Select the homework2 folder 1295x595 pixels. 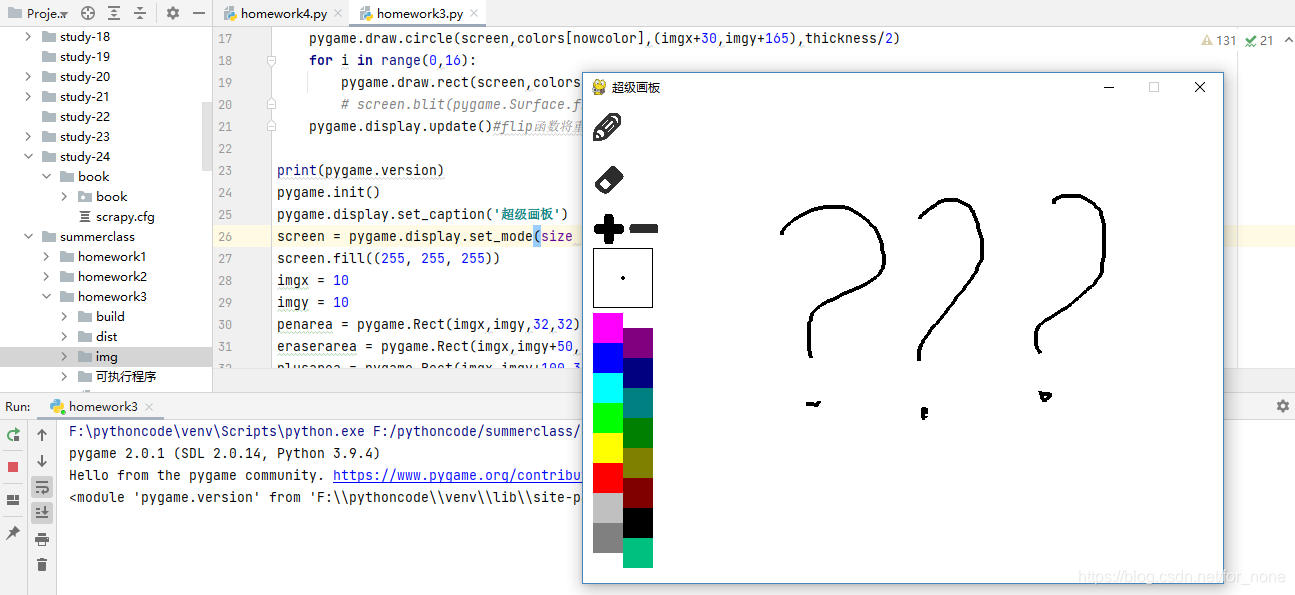tap(112, 277)
